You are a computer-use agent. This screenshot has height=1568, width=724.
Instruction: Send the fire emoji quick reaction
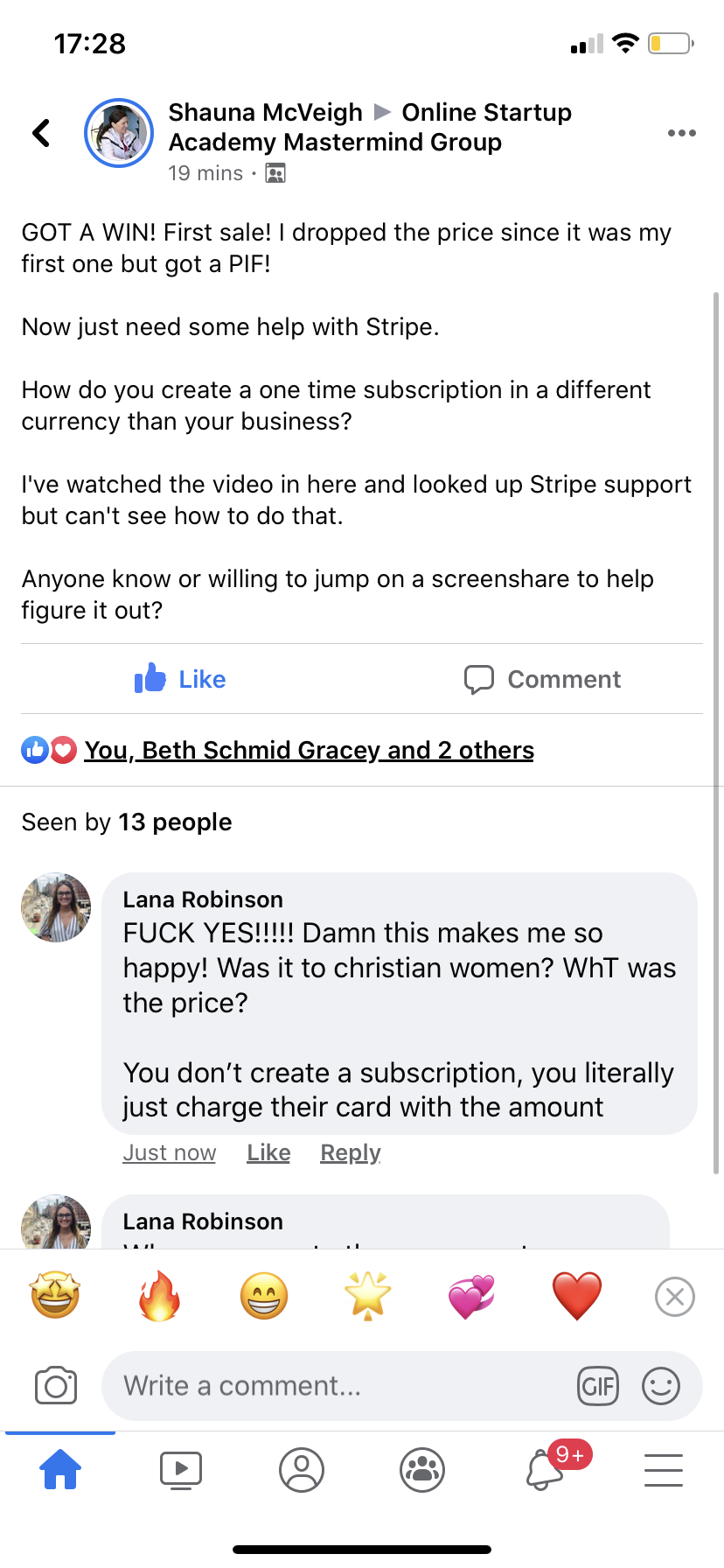click(x=159, y=1296)
